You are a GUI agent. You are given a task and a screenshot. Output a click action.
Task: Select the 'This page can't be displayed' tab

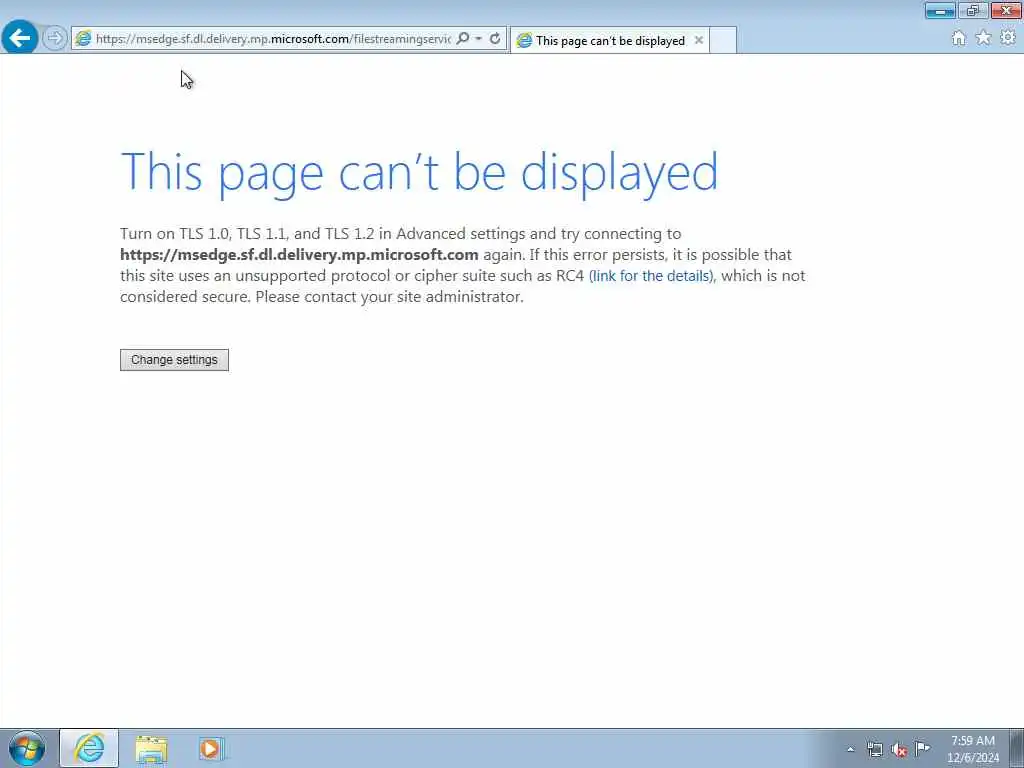(610, 40)
